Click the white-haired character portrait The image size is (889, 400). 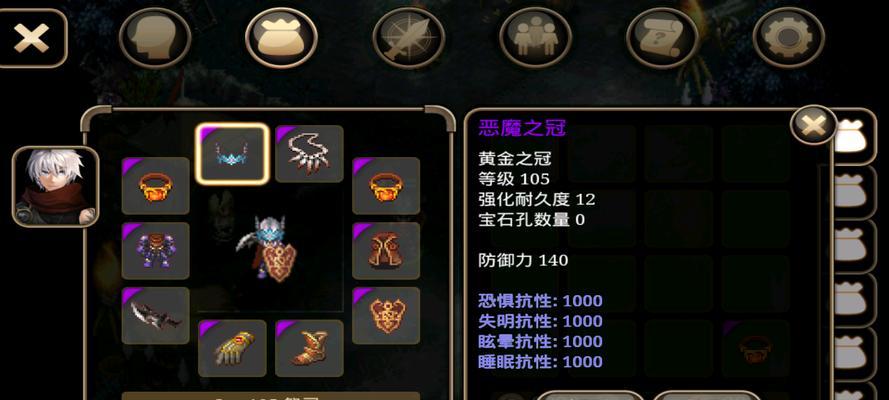(56, 186)
